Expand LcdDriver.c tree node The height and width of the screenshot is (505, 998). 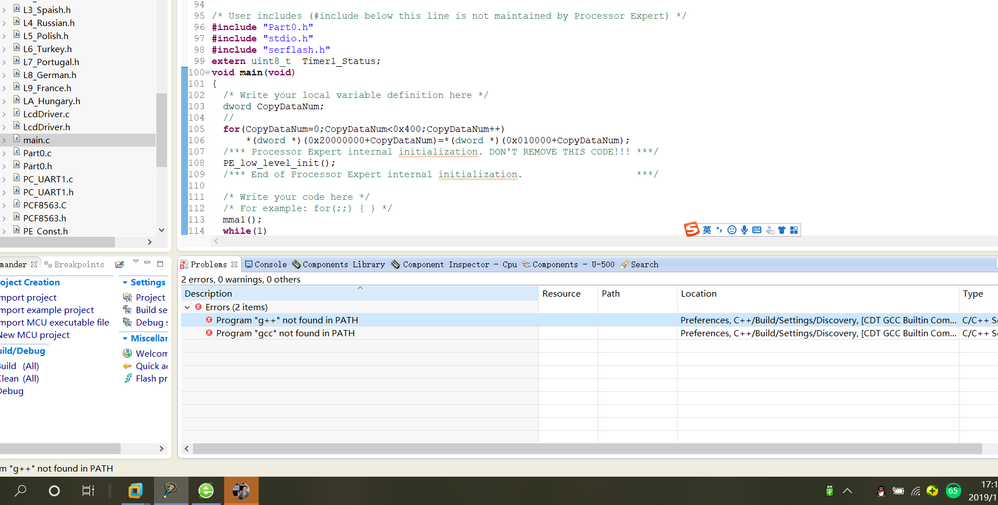click(4, 114)
